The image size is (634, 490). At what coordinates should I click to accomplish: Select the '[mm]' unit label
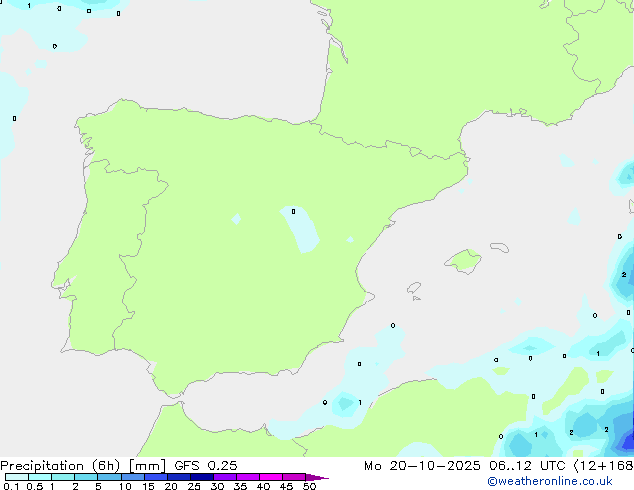[x=147, y=466]
